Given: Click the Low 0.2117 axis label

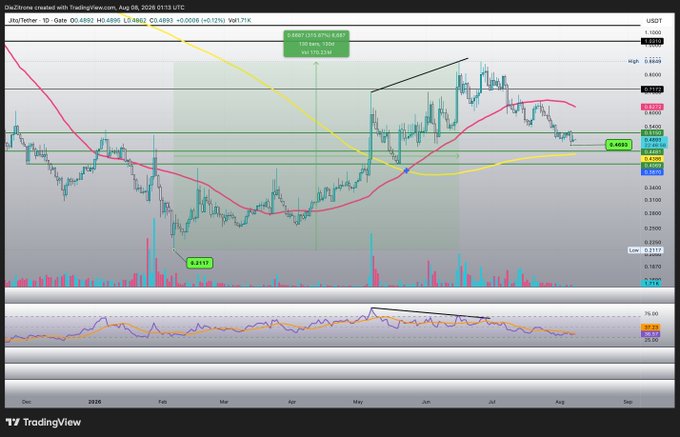Looking at the screenshot, I should coord(645,250).
